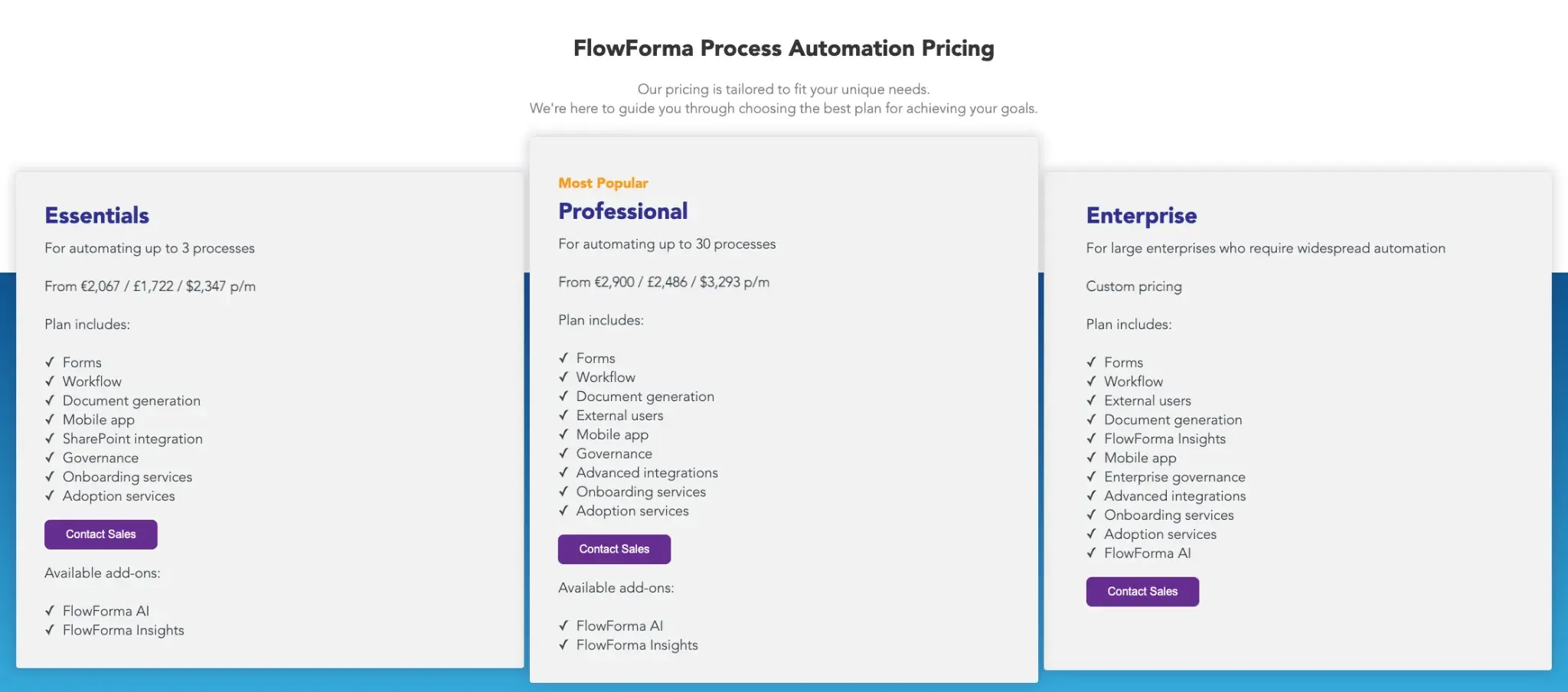Image resolution: width=1568 pixels, height=692 pixels.
Task: Click the Workflow checkmark in Professional plan
Action: pos(564,377)
